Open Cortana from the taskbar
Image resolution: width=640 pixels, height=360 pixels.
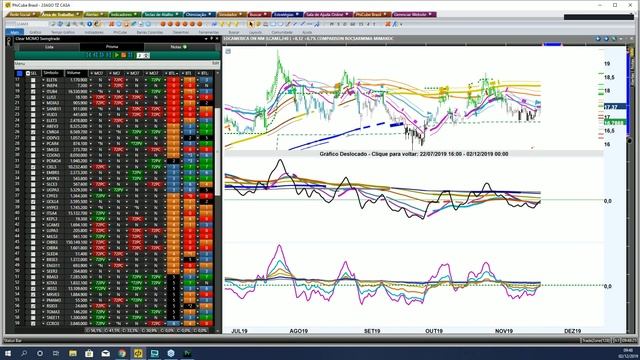[40, 353]
